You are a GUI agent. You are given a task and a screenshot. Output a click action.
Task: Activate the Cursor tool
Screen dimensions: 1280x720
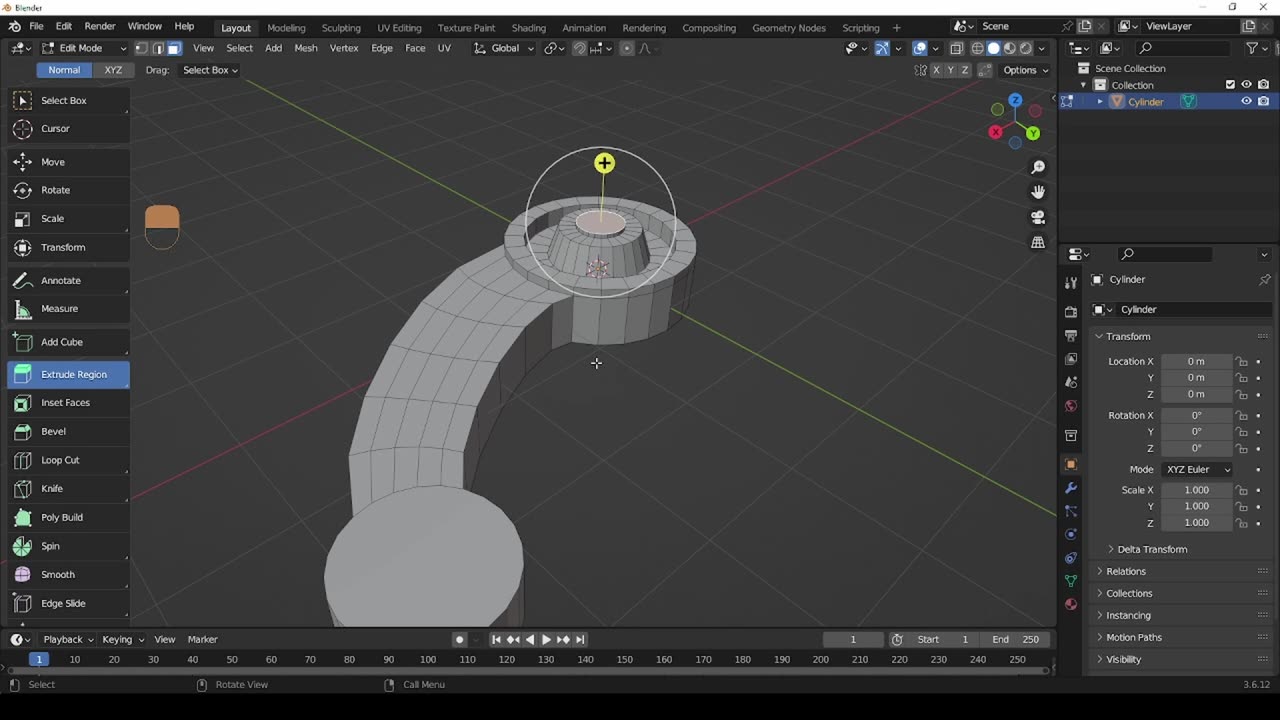point(68,128)
